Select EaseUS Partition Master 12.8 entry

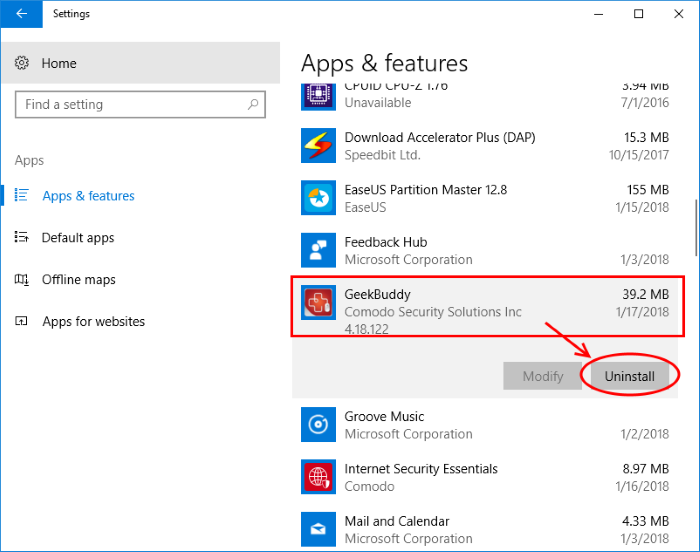point(485,198)
